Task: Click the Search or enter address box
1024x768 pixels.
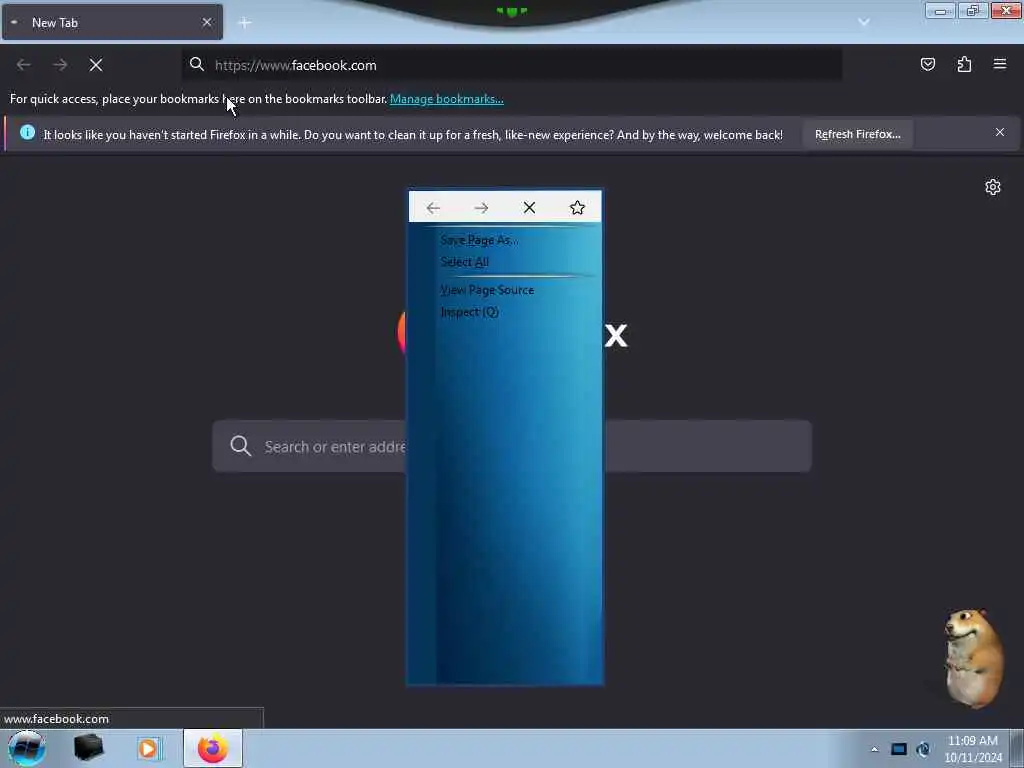Action: point(512,446)
